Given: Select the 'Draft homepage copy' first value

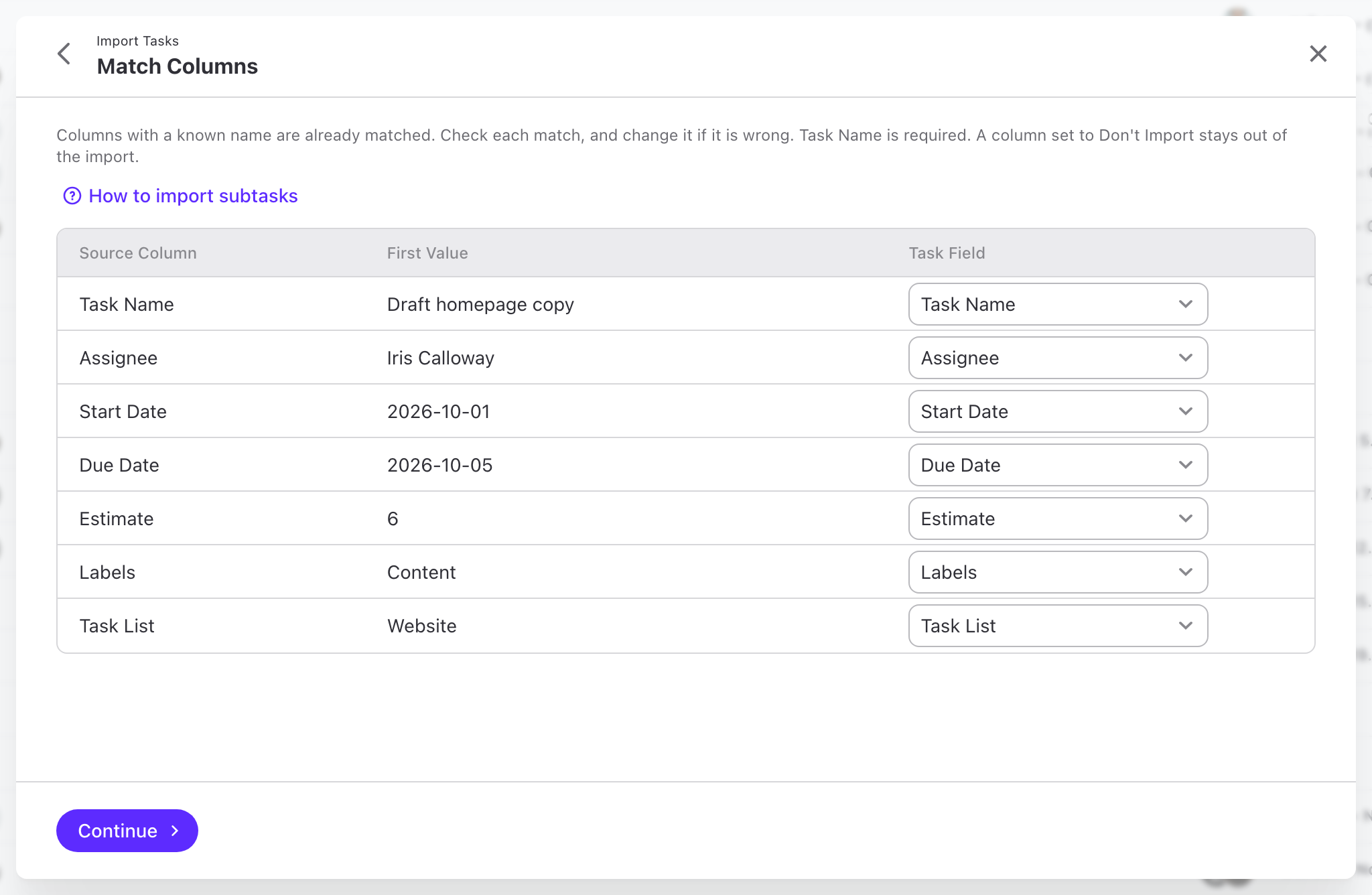Looking at the screenshot, I should click(x=480, y=304).
